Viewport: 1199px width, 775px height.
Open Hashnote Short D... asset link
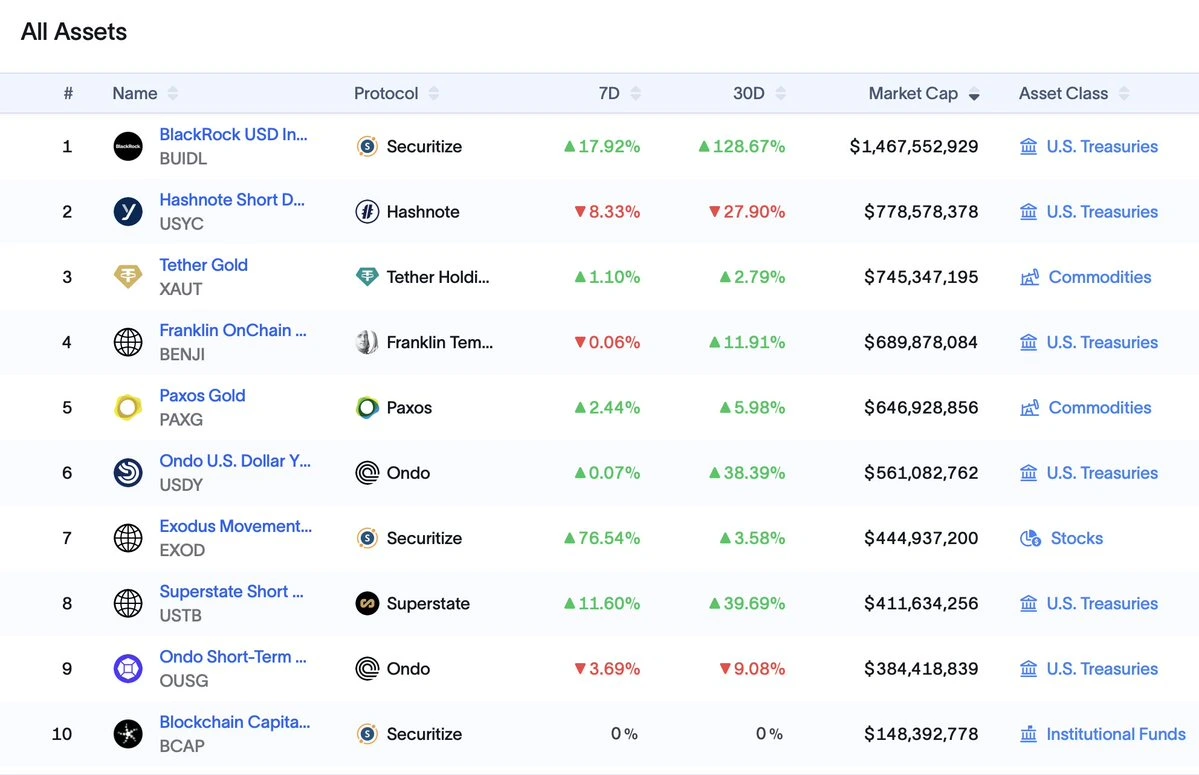tap(232, 199)
